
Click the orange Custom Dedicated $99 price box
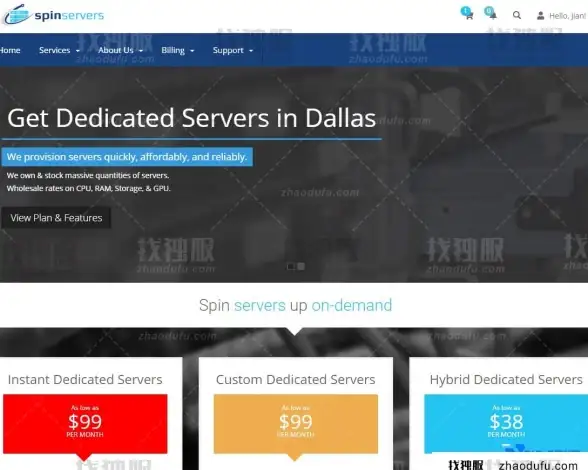(296, 424)
